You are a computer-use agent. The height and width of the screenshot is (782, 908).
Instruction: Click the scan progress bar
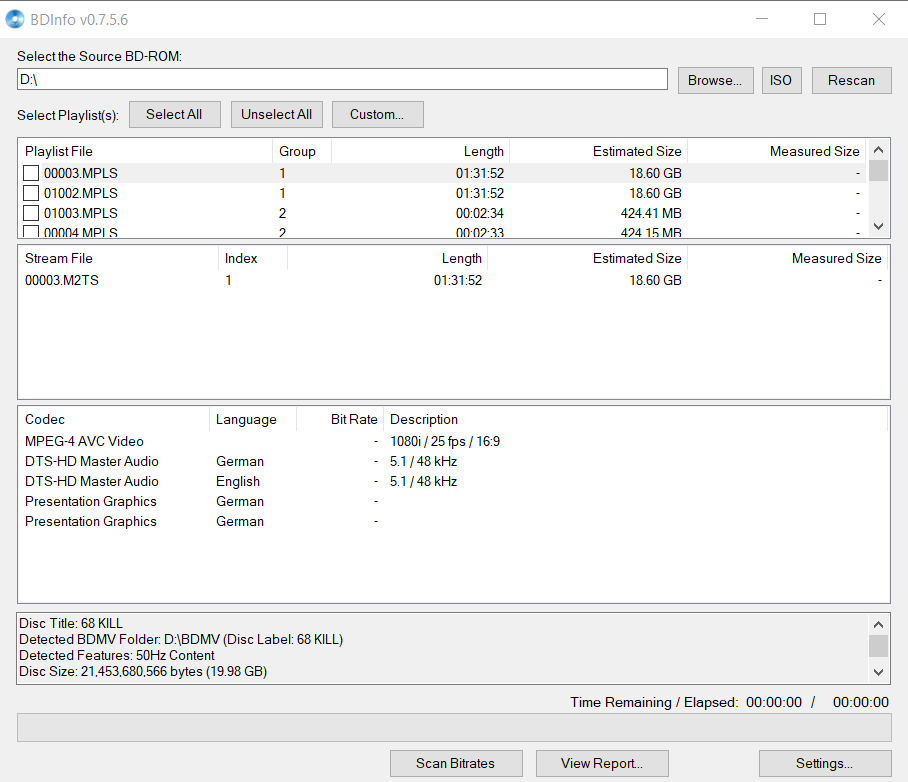[454, 728]
